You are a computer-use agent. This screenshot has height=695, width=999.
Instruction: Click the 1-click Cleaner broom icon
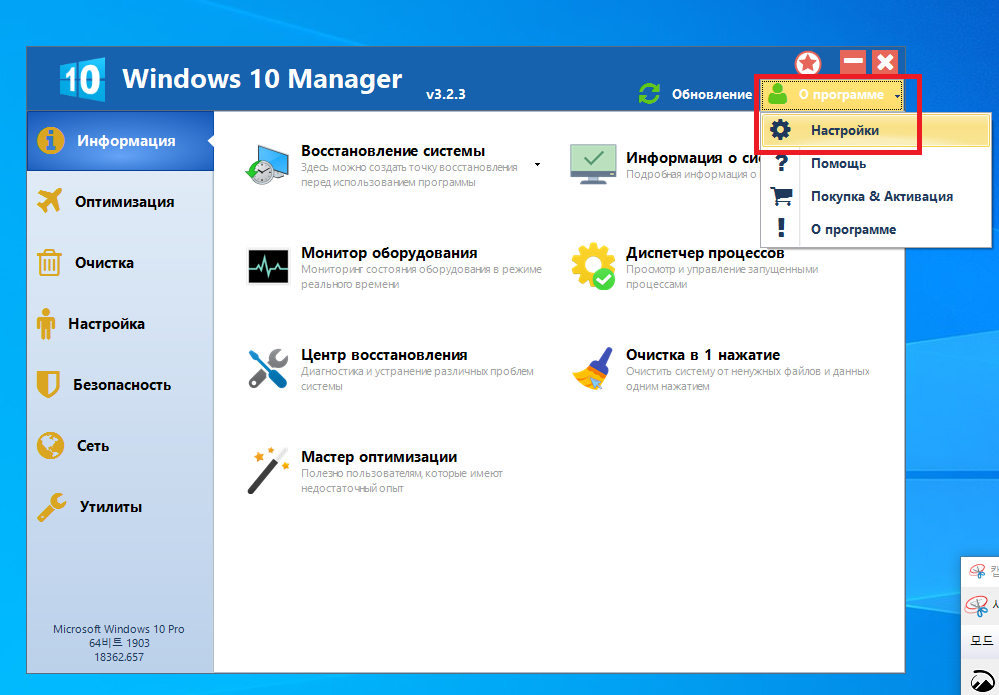point(592,369)
